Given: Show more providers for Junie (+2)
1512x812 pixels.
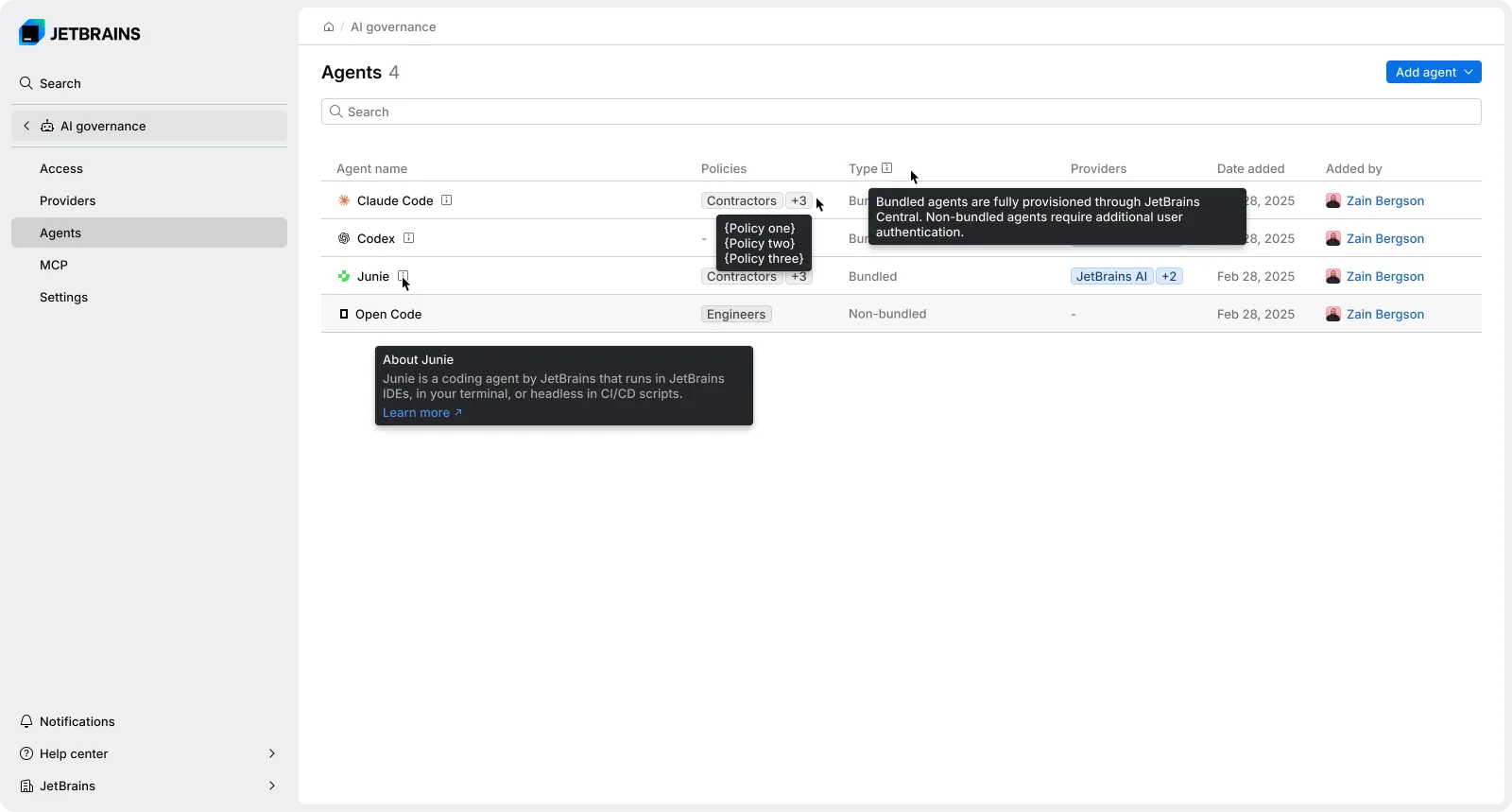Looking at the screenshot, I should click(x=1170, y=276).
